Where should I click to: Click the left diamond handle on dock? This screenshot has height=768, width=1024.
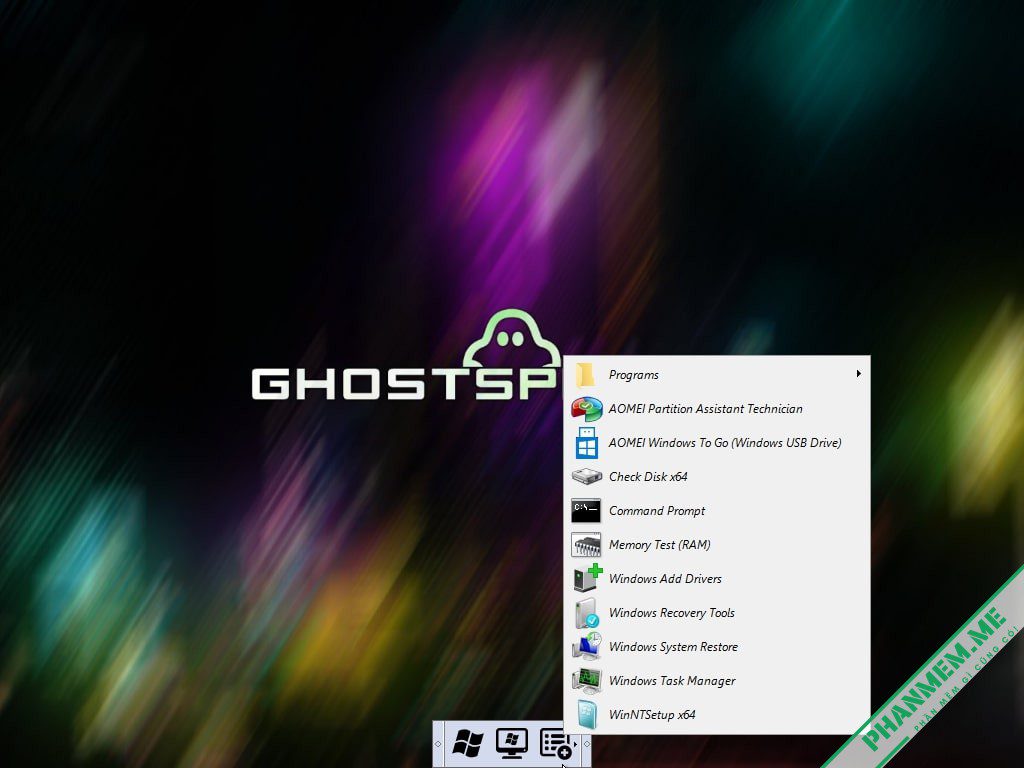coord(438,744)
